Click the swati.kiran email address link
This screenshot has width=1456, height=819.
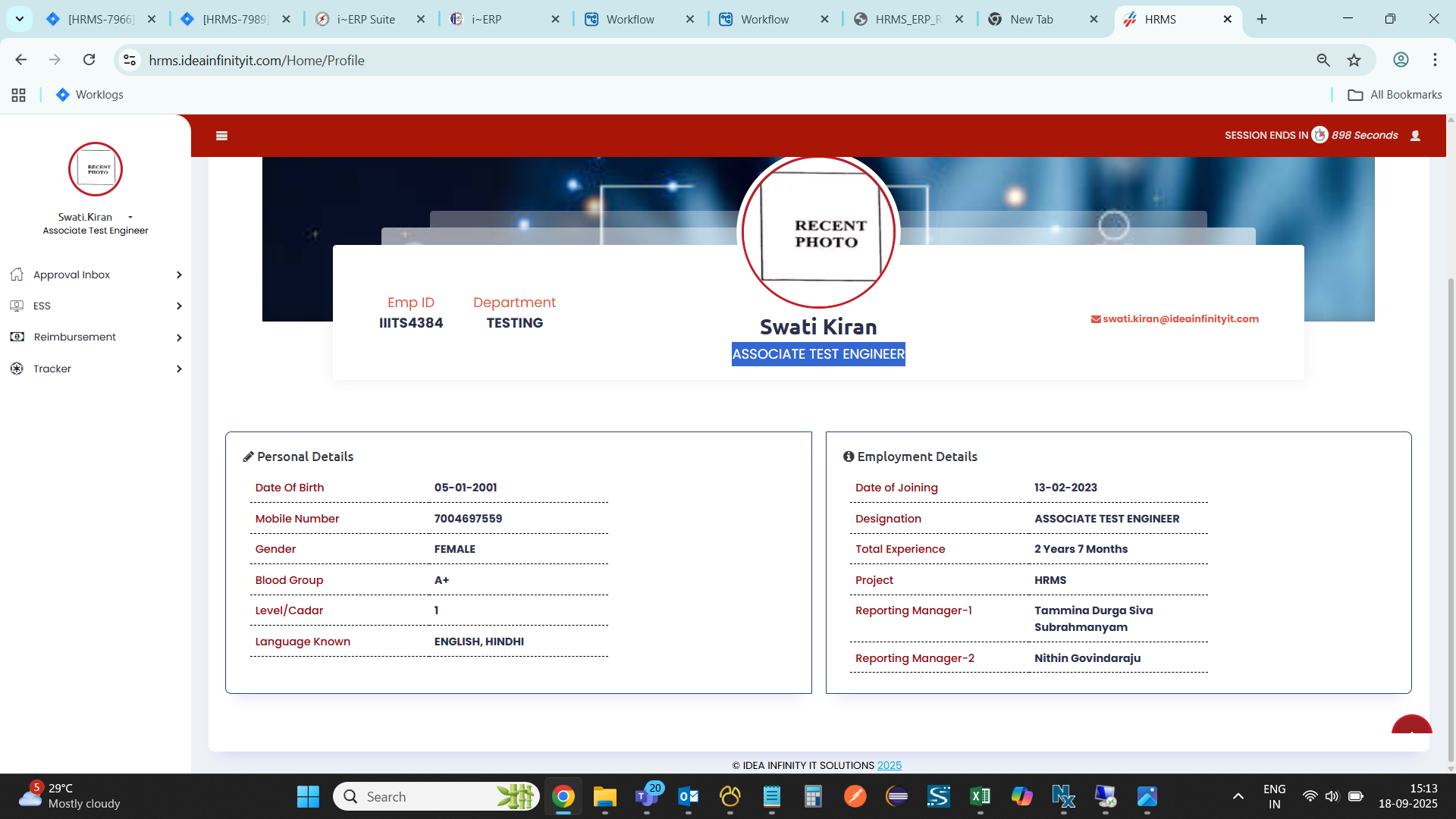click(1180, 318)
